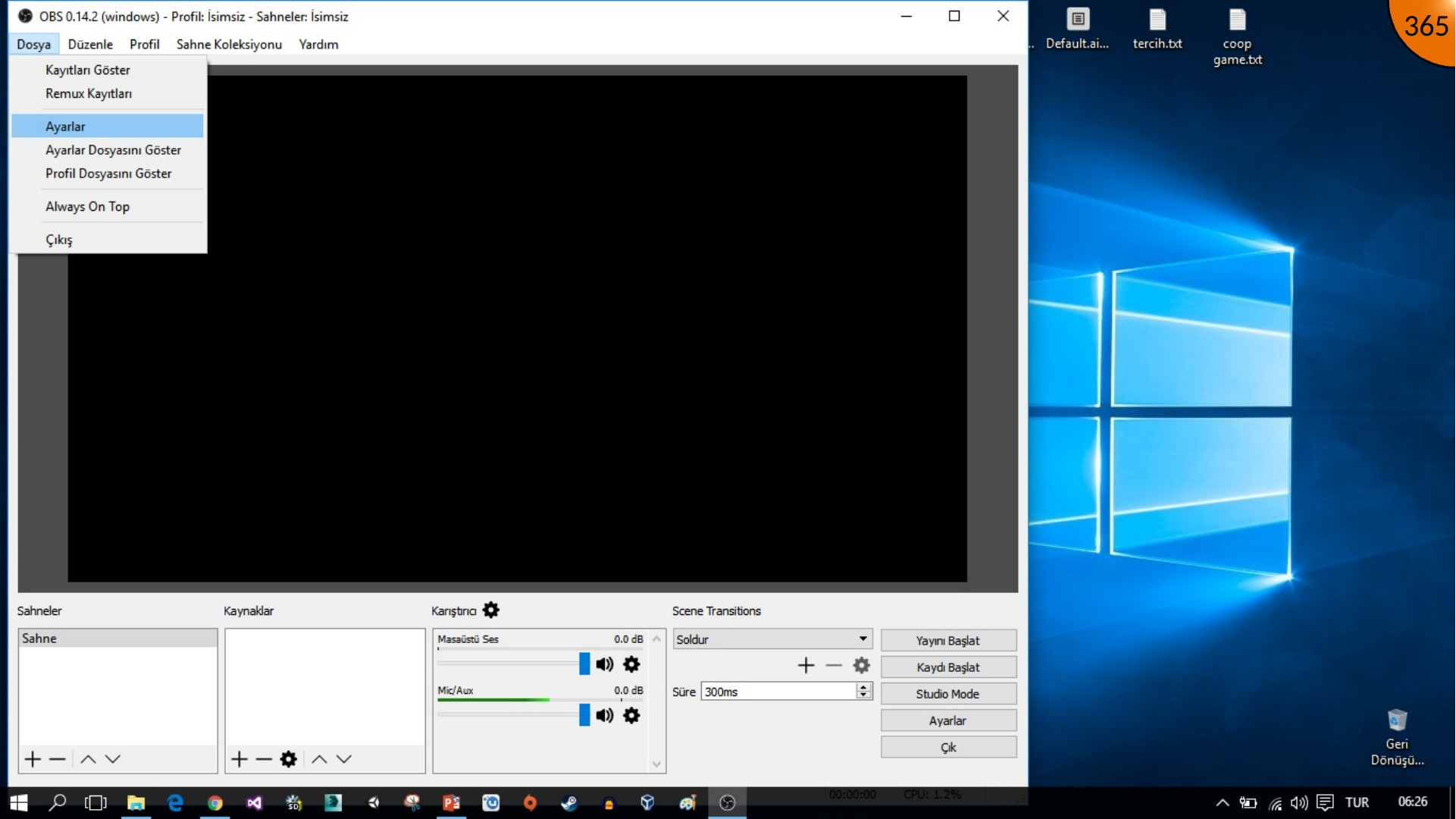This screenshot has height=819, width=1456.
Task: Open Masaüstü Ses audio gear settings
Action: click(631, 664)
